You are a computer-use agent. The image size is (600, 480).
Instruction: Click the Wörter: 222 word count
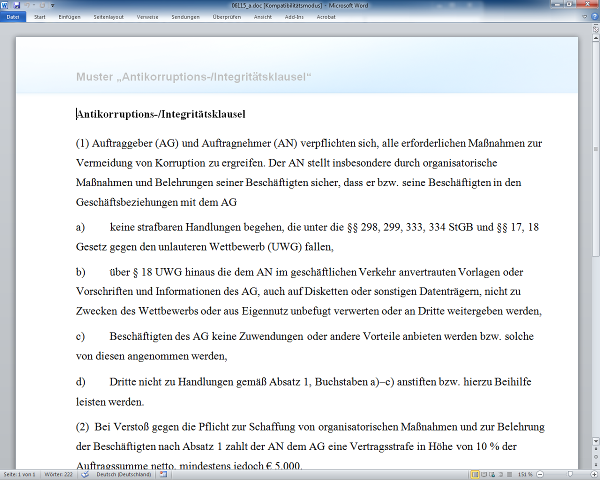(58, 472)
